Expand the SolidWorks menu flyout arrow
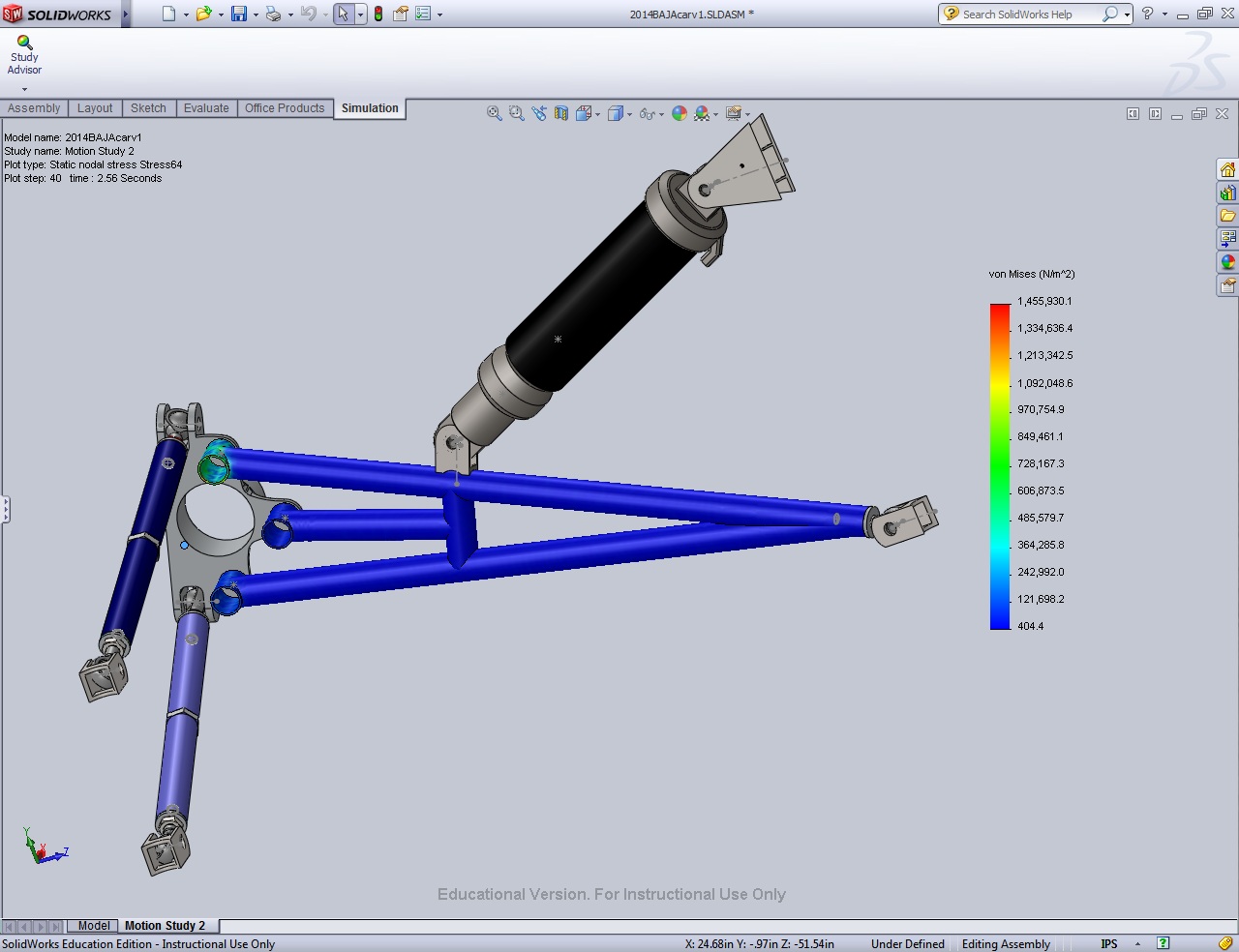Screen dimensions: 1239x952 [x=125, y=14]
